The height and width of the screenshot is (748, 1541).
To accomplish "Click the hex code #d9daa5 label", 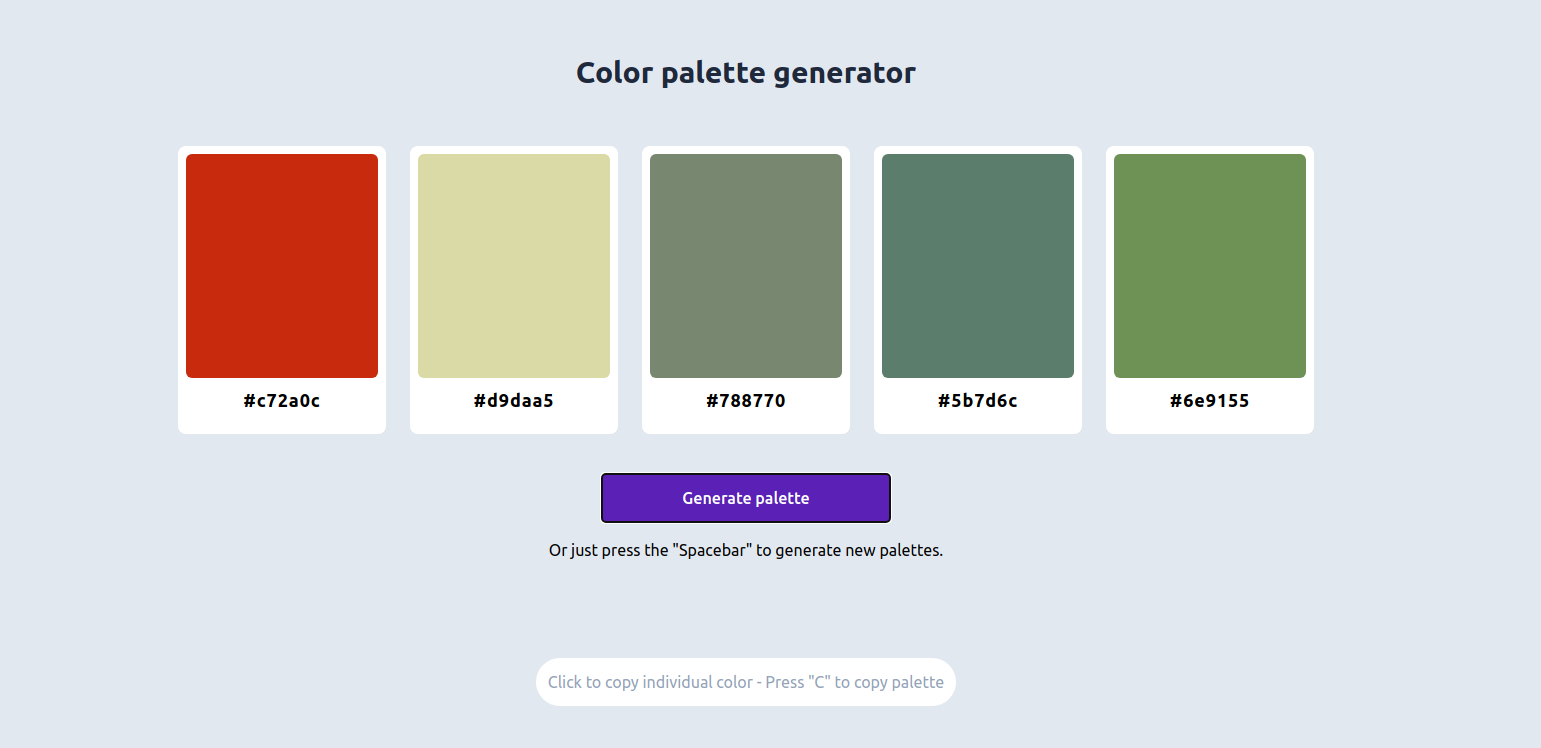I will [x=513, y=400].
